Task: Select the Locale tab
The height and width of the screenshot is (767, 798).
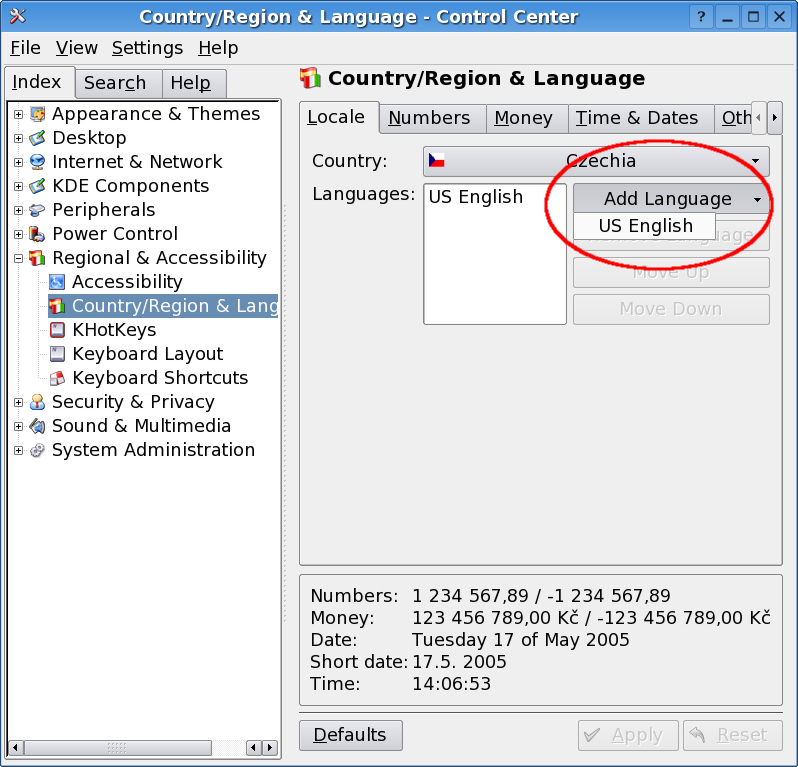Action: [338, 118]
